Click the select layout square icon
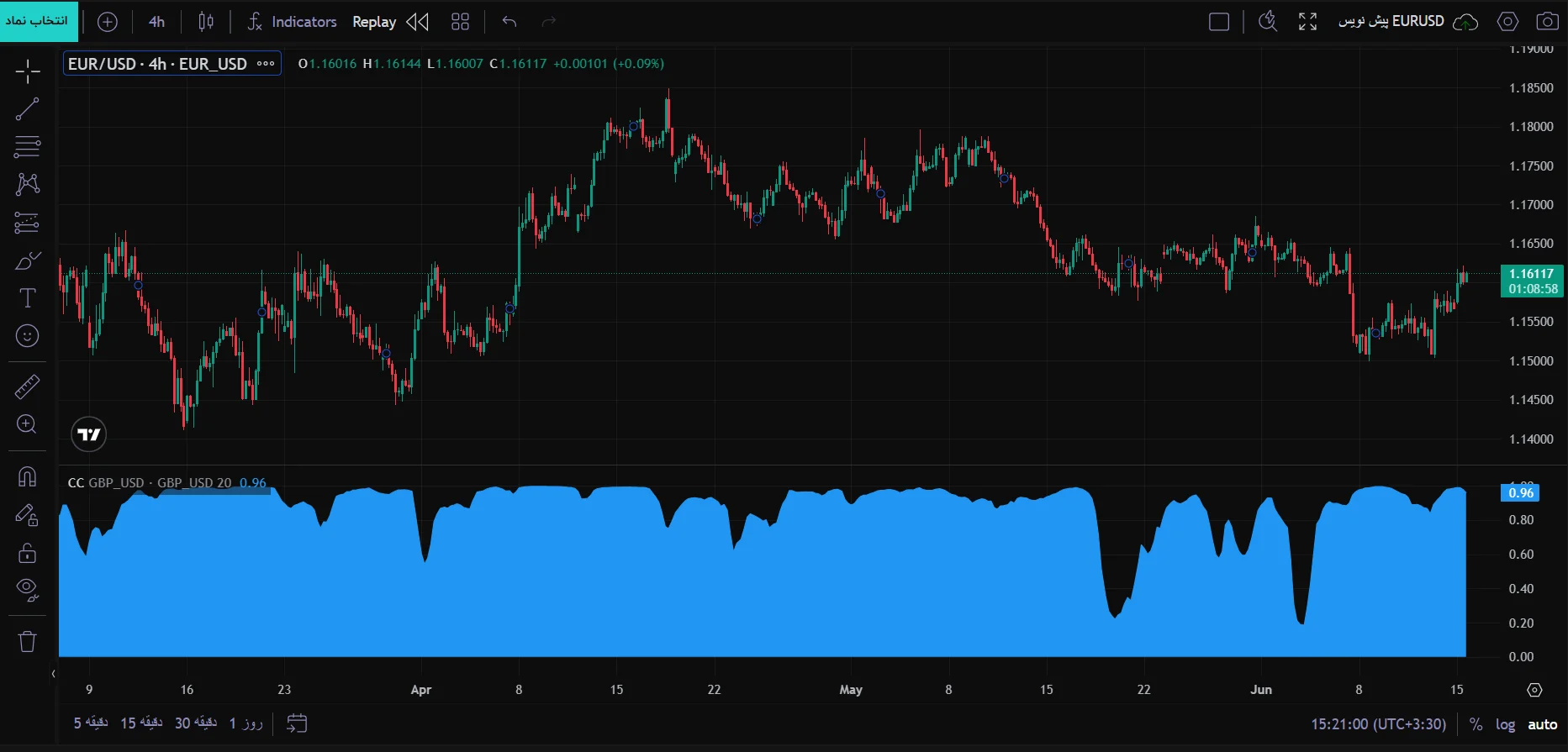Viewport: 1568px width, 752px height. [x=1219, y=22]
